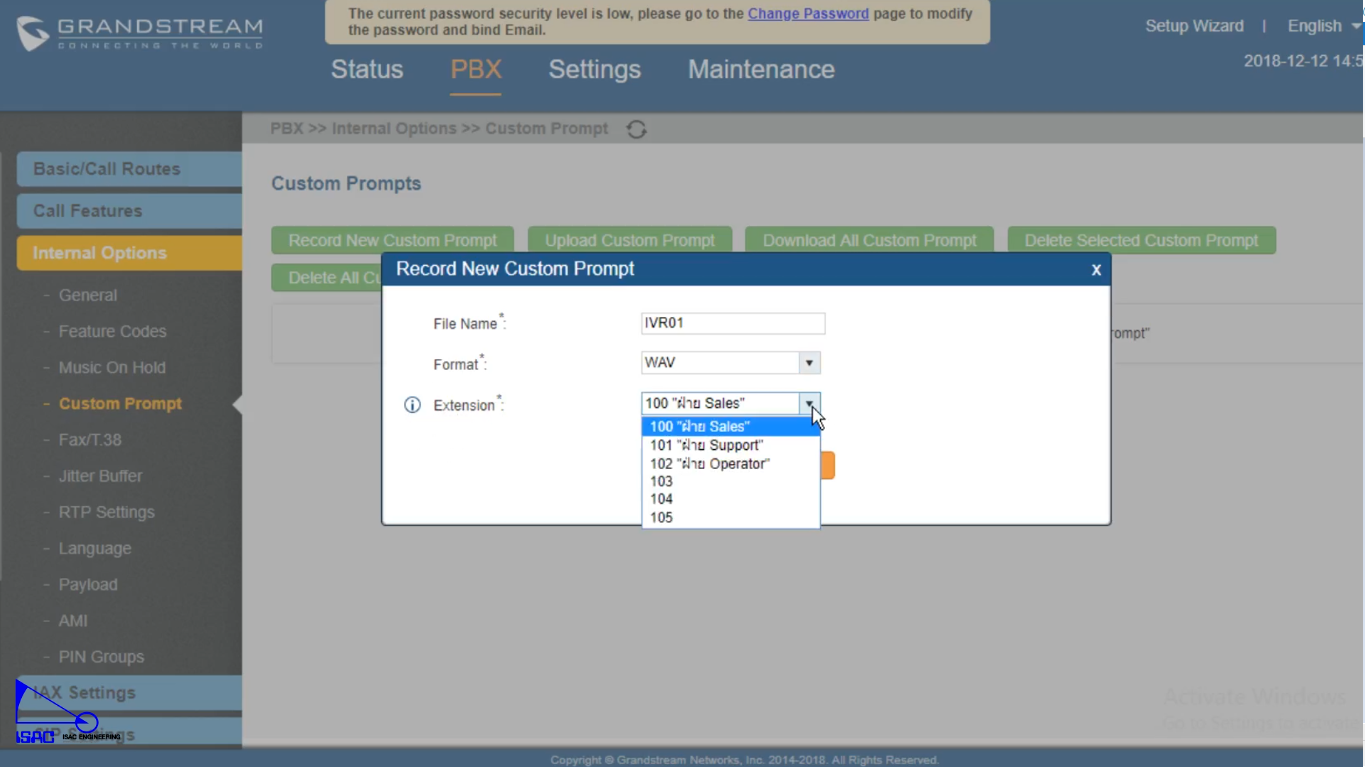Open the Format dropdown arrow

[809, 363]
